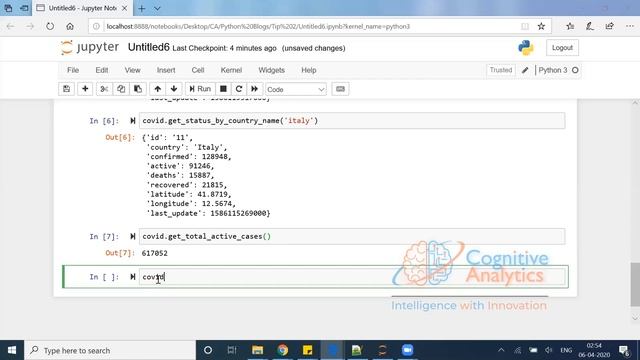Click into the active cell containing covid
This screenshot has height=360, width=640.
coord(352,277)
